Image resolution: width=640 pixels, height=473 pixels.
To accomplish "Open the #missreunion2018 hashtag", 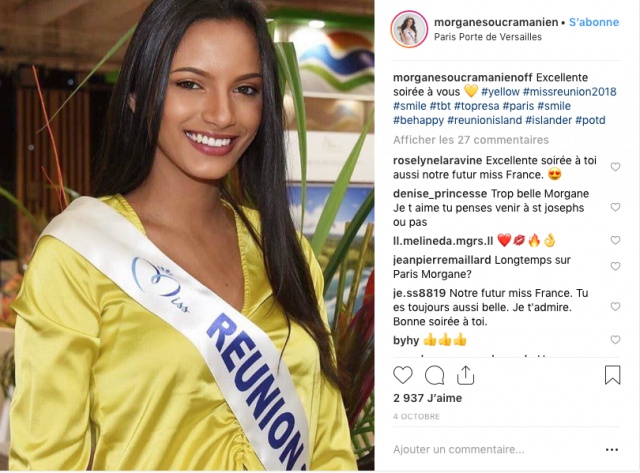I will (569, 91).
